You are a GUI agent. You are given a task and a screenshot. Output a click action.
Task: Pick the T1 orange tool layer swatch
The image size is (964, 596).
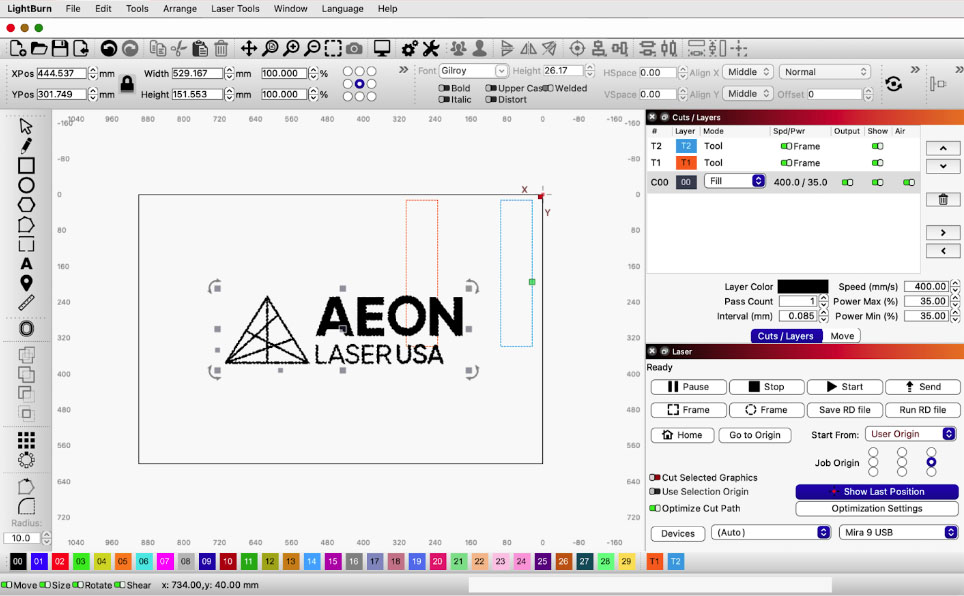point(655,561)
